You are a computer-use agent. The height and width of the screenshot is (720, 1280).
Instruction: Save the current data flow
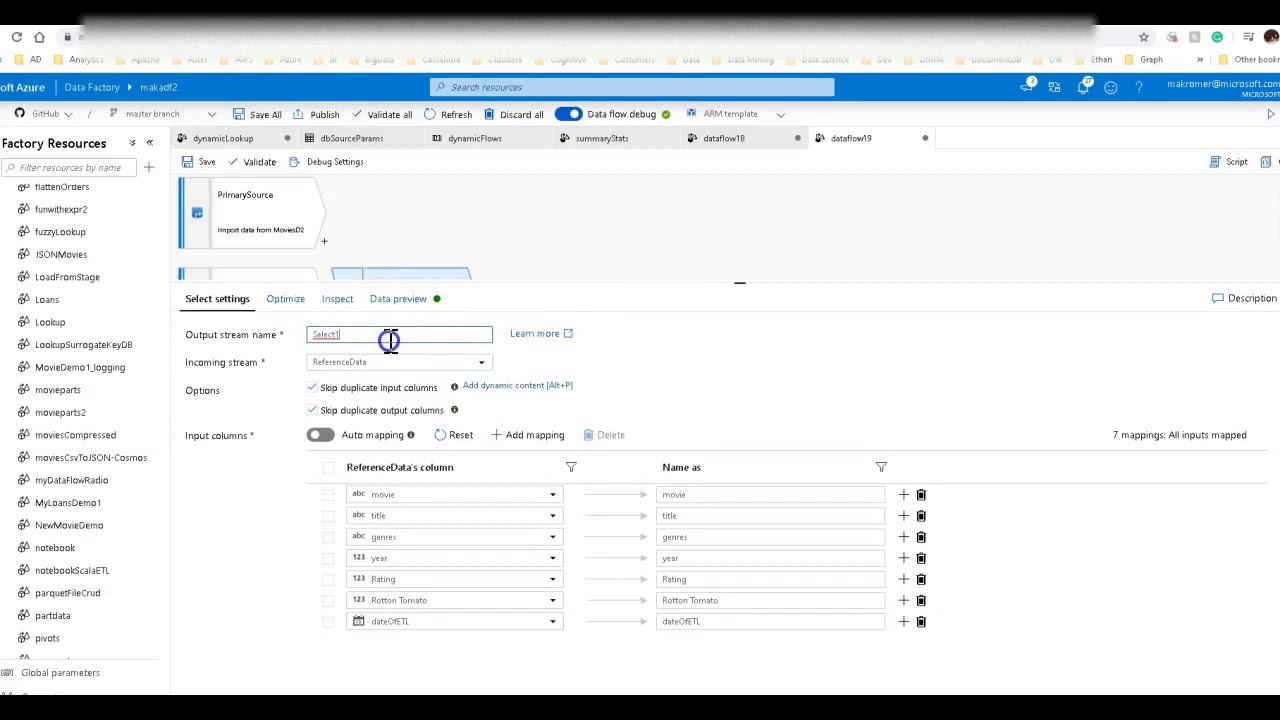(x=198, y=162)
